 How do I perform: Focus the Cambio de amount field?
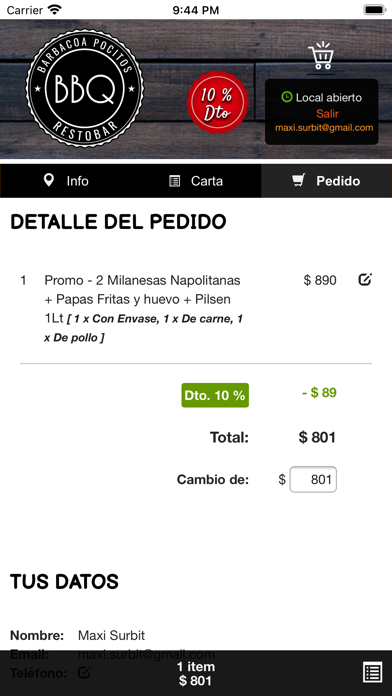point(313,479)
